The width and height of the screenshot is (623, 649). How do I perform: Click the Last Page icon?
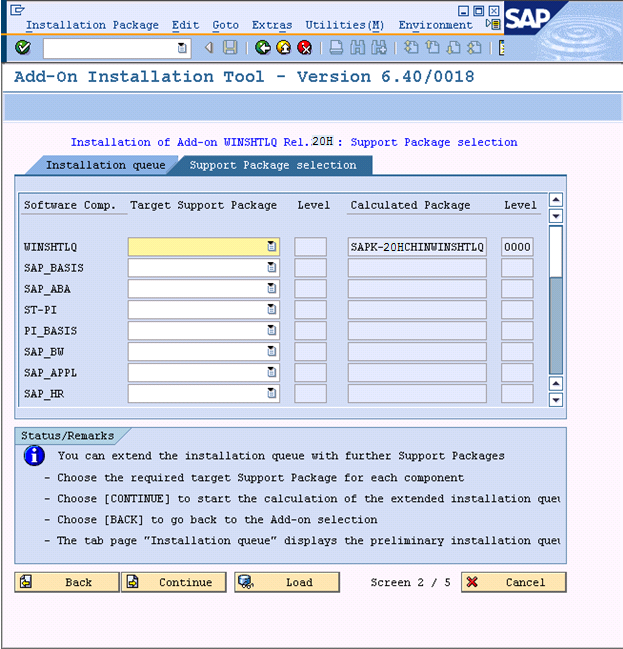point(475,48)
